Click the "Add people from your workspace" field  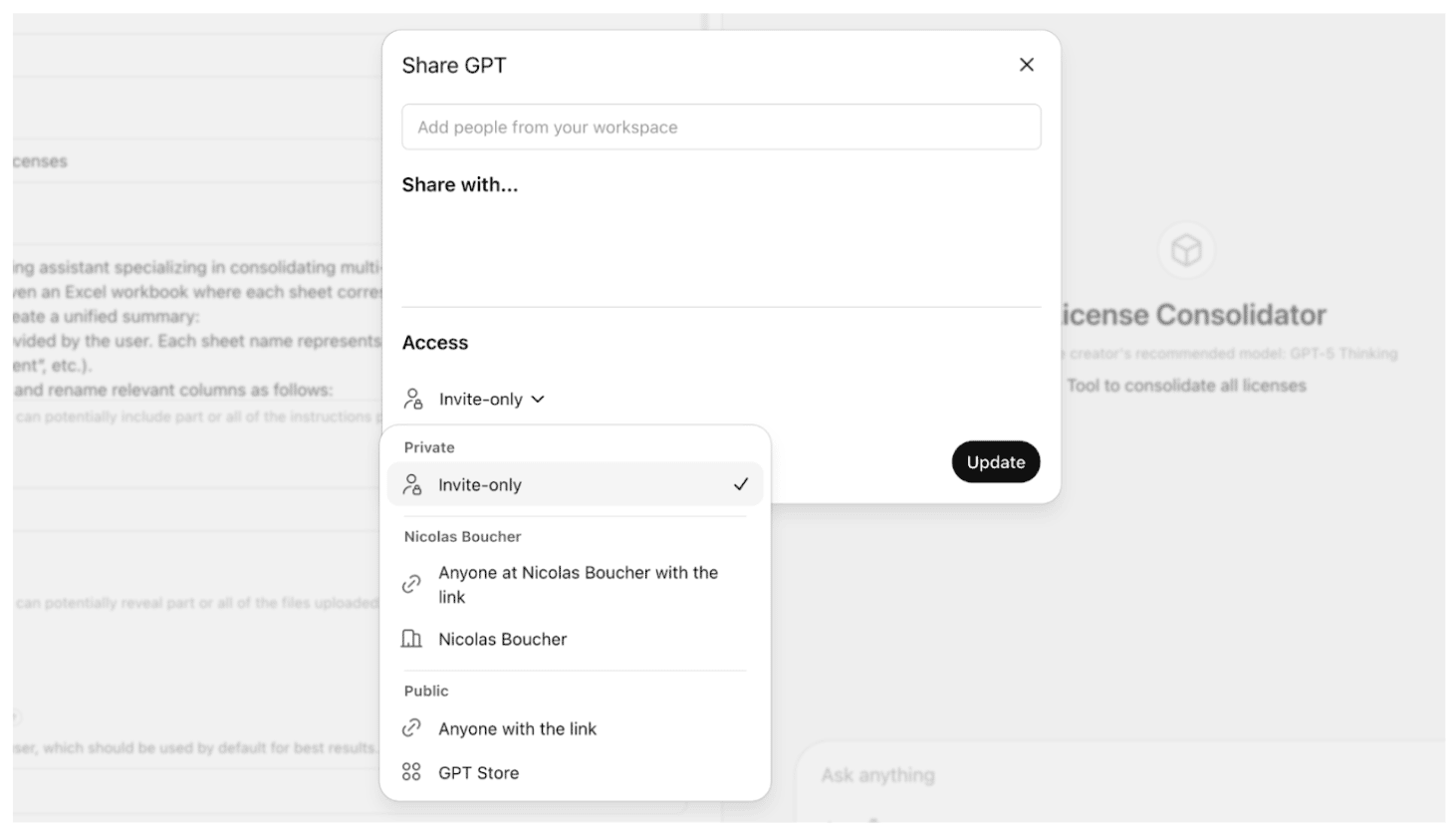pos(721,128)
